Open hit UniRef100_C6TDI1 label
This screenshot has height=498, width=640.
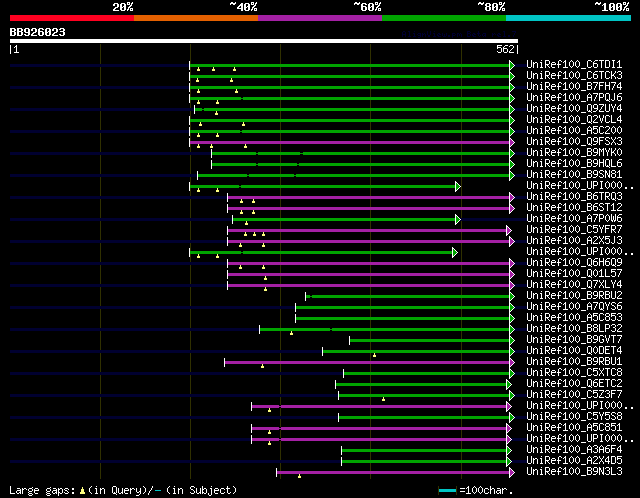[574, 64]
